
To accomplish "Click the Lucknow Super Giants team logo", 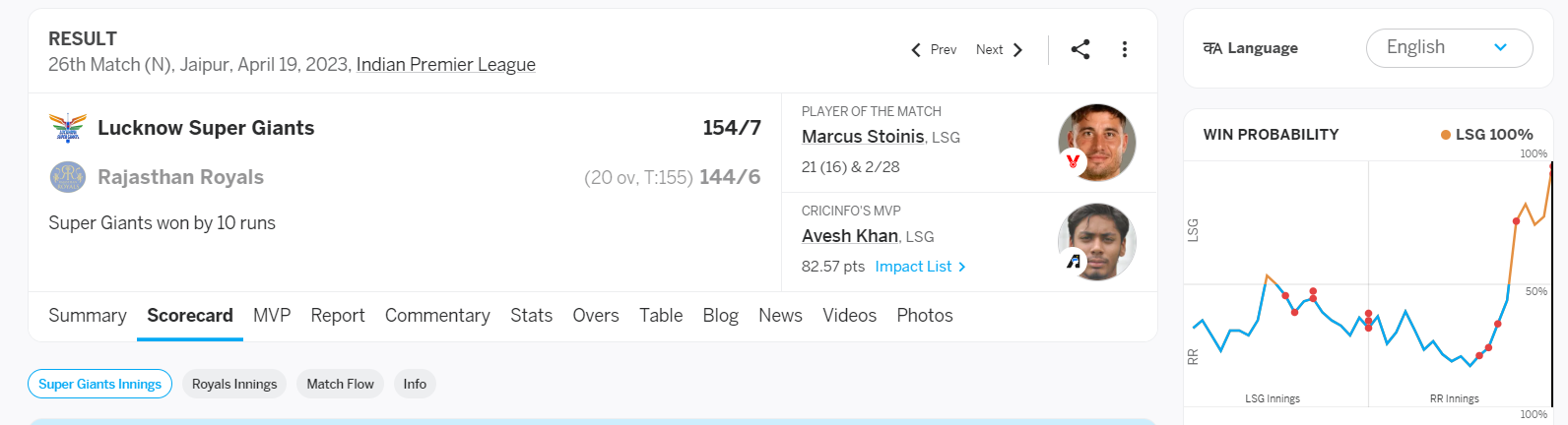I will (68, 128).
